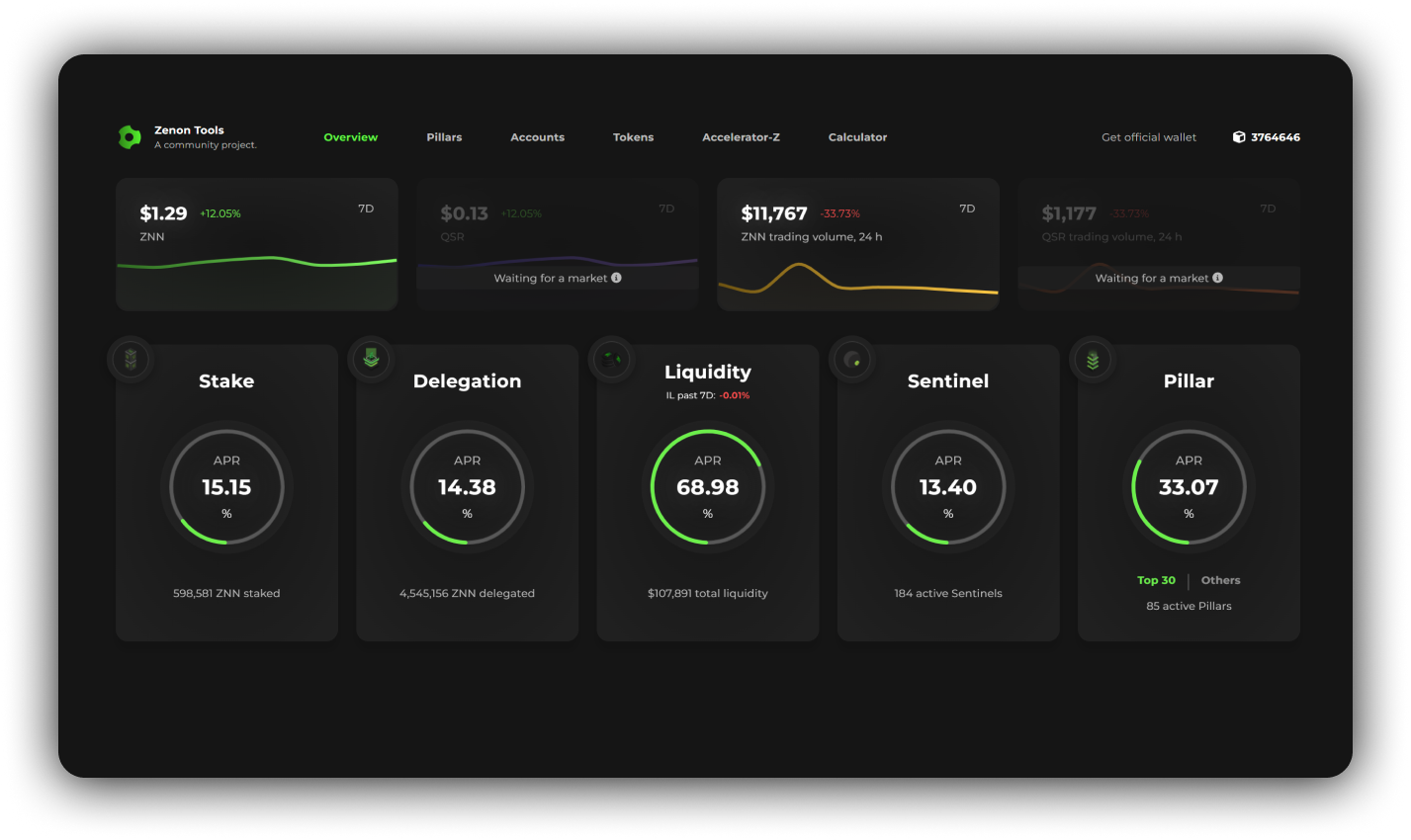Click the Liquidity APR 68.98 circular gauge

click(x=707, y=487)
